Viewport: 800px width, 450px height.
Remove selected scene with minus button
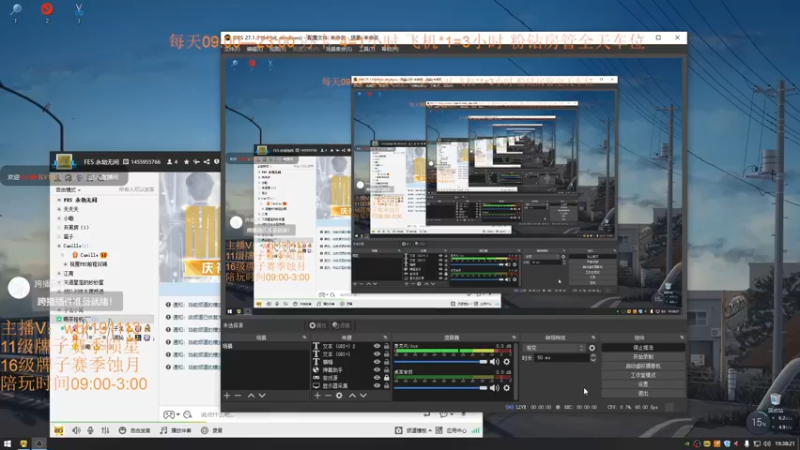point(238,395)
